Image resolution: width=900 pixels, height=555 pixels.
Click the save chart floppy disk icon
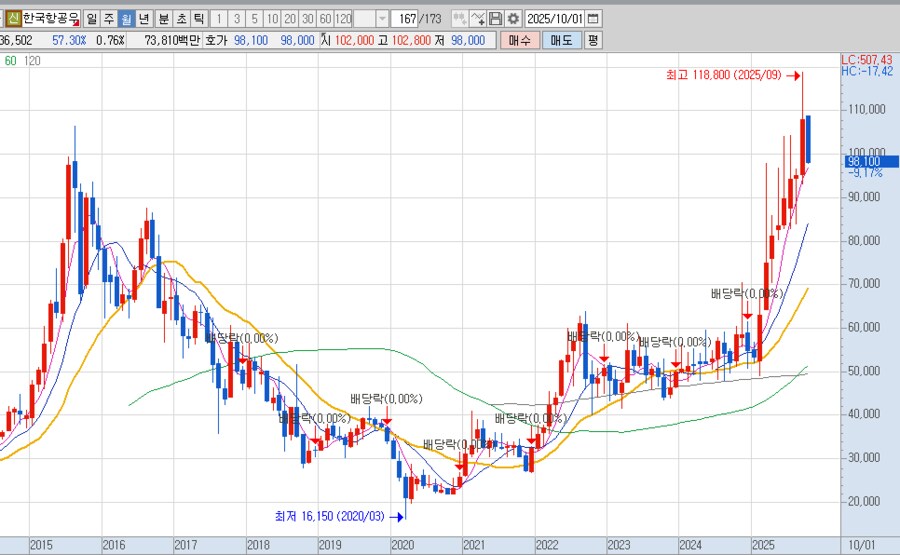[495, 19]
